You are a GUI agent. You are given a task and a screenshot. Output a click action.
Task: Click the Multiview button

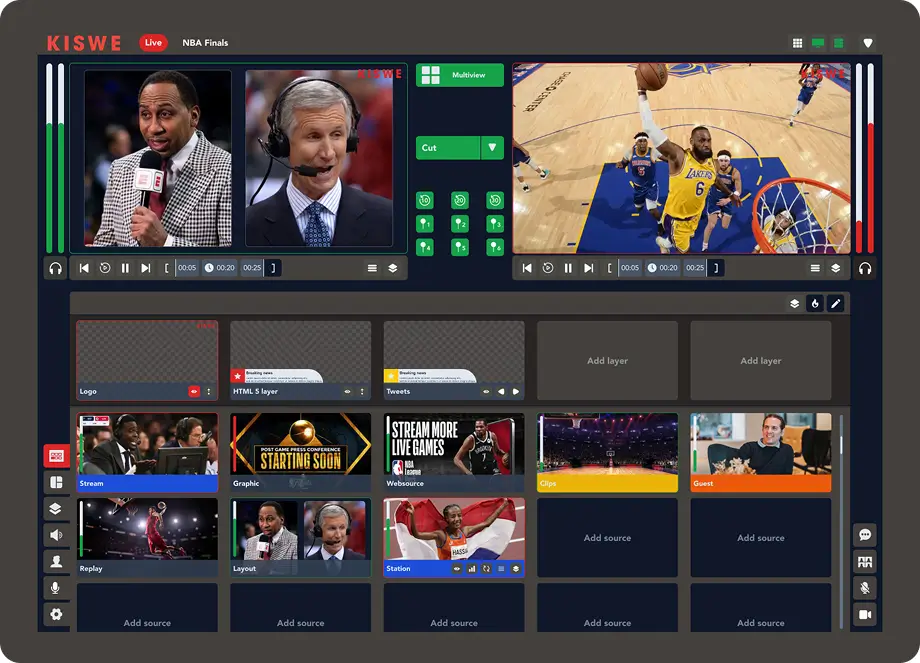tap(459, 75)
